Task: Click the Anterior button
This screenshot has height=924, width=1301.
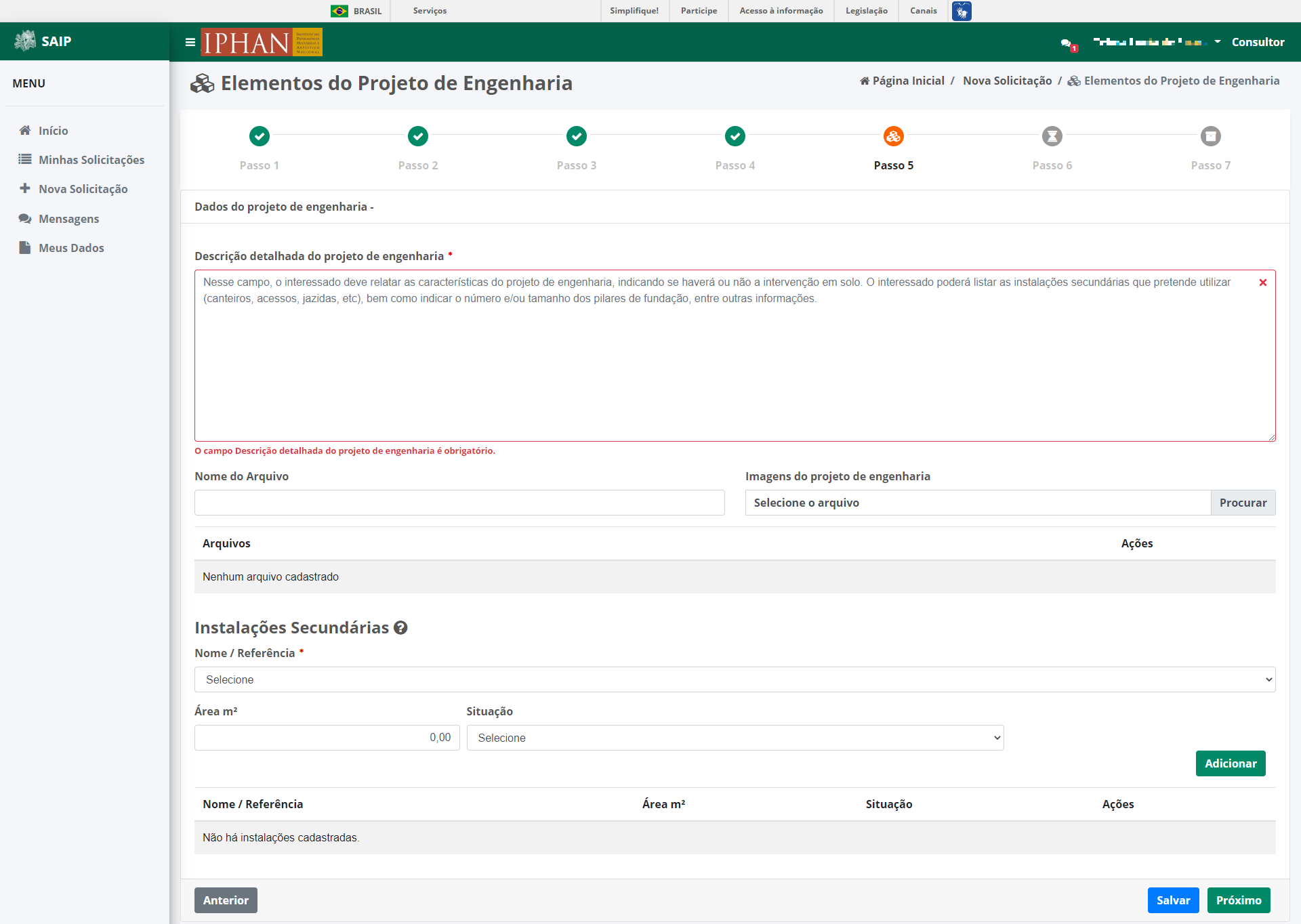Action: [226, 900]
